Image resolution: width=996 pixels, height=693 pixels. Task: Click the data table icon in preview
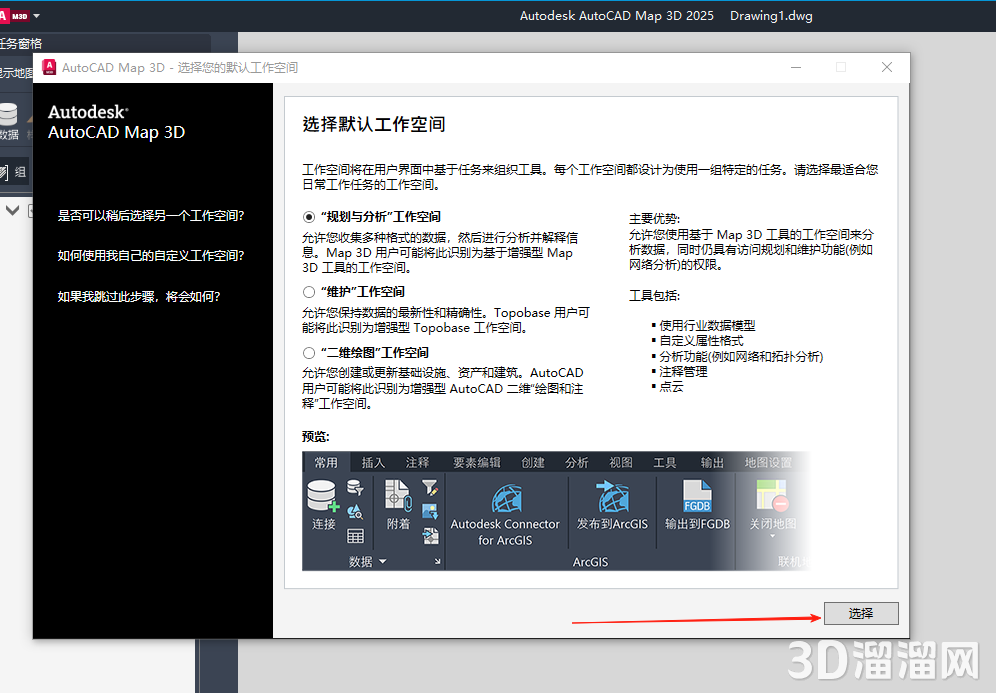pyautogui.click(x=355, y=536)
